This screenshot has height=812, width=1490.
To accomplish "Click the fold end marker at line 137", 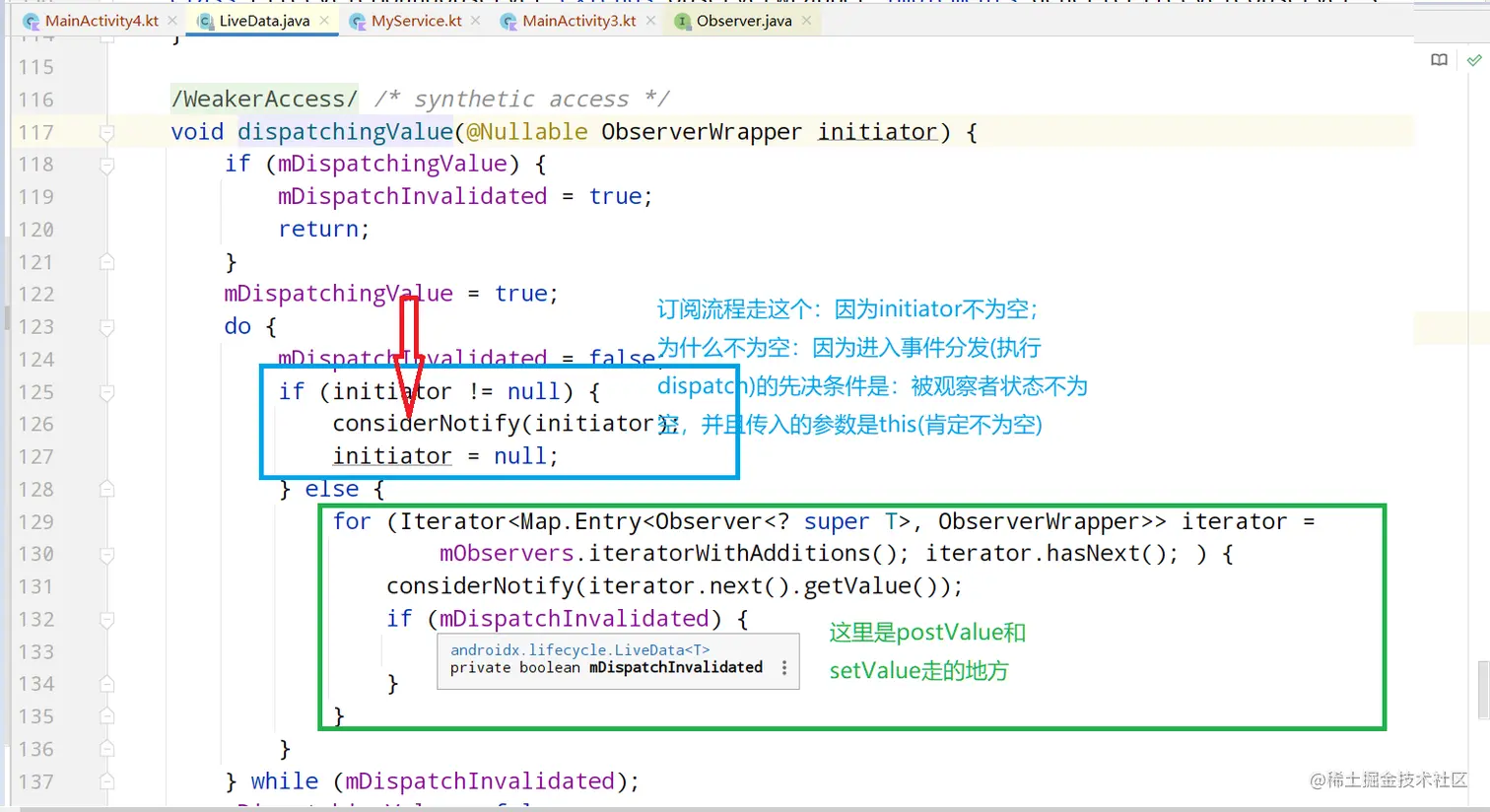I will [x=106, y=781].
